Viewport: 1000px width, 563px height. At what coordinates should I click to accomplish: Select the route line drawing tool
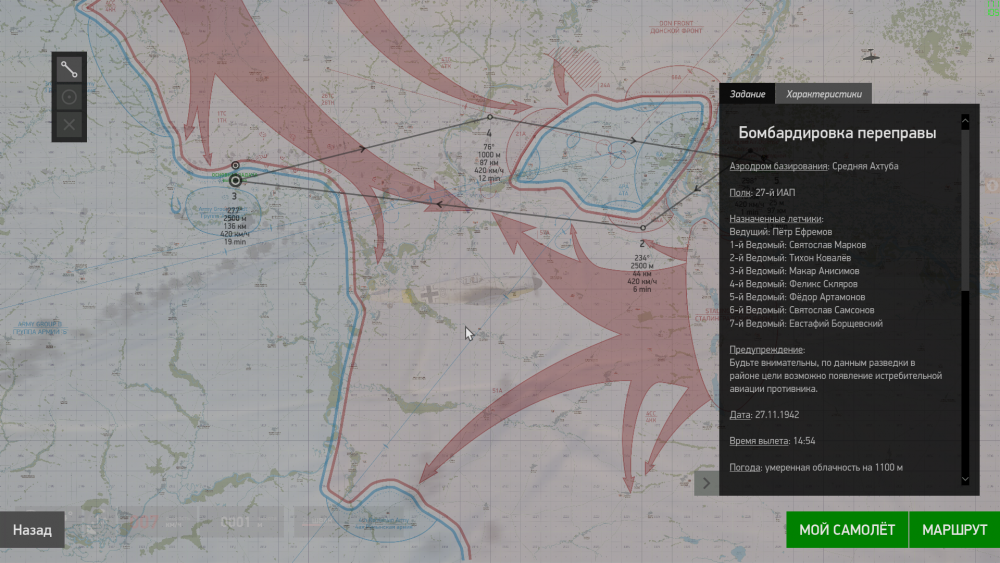[x=69, y=69]
